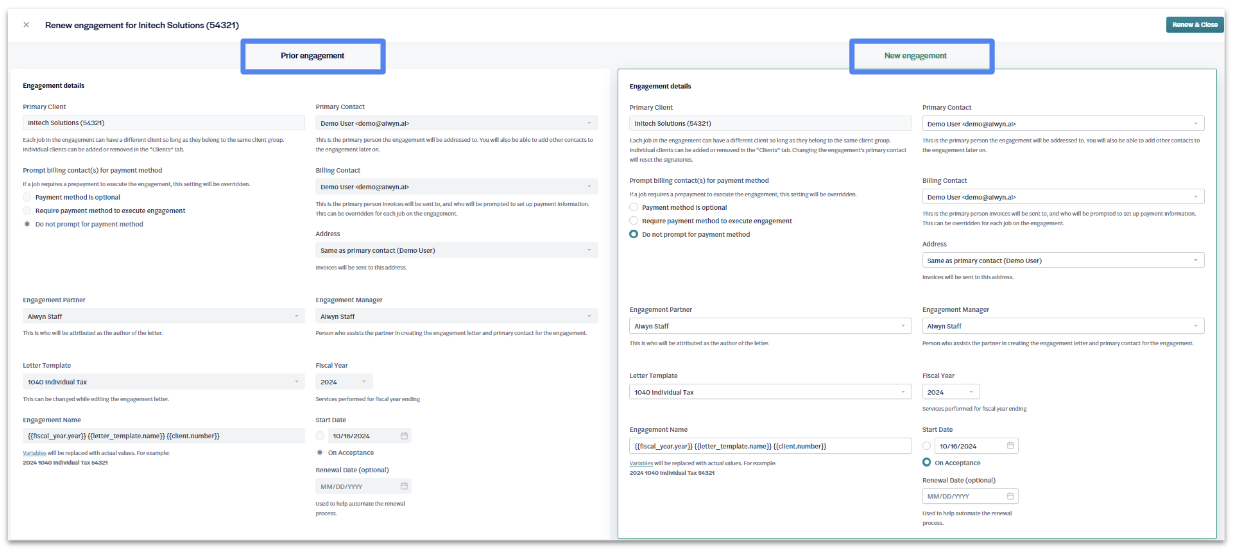Open Fiscal Year dropdown in new engagement
This screenshot has width=1234, height=550.
[x=951, y=392]
